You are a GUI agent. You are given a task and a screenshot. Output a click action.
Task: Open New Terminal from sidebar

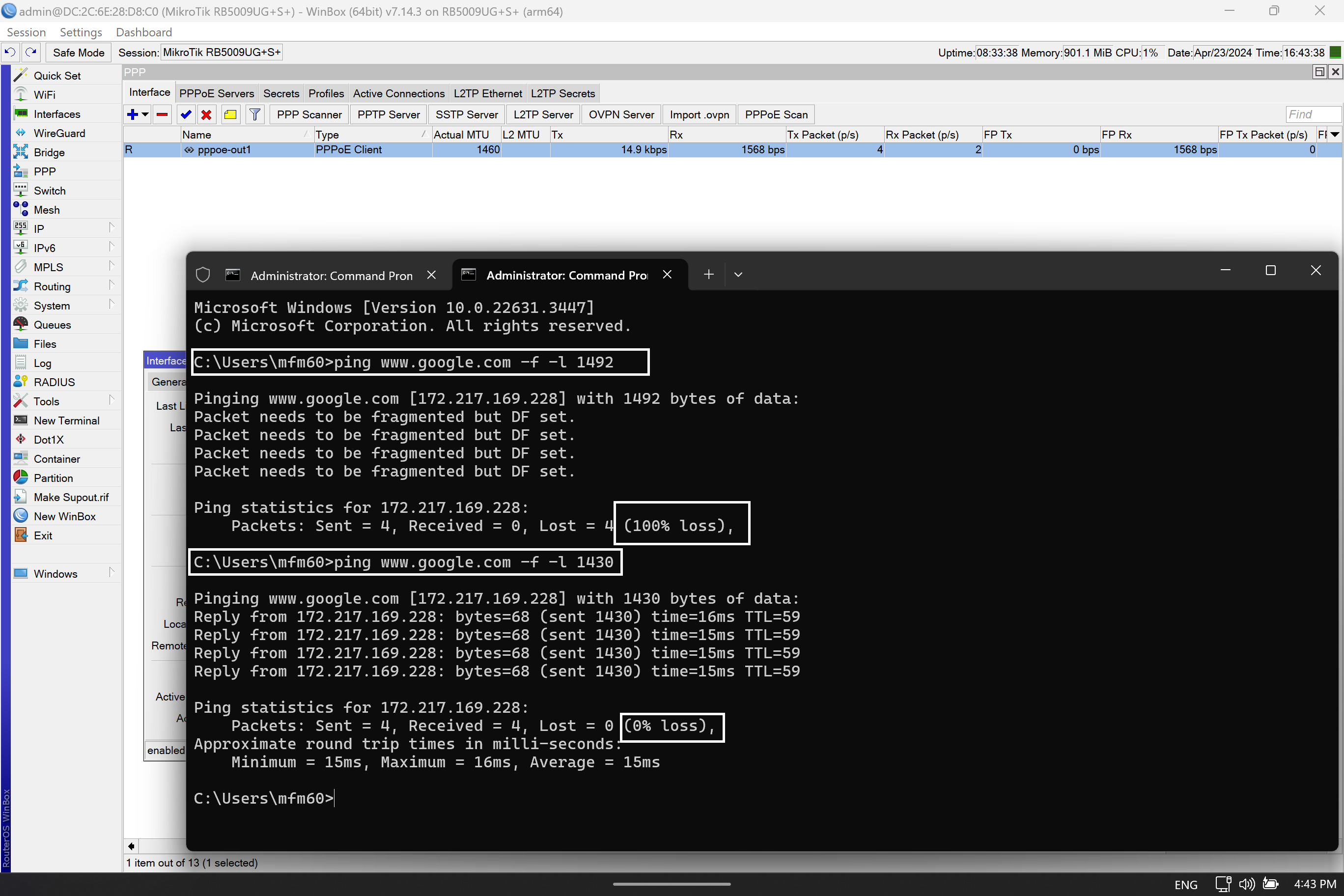point(66,420)
